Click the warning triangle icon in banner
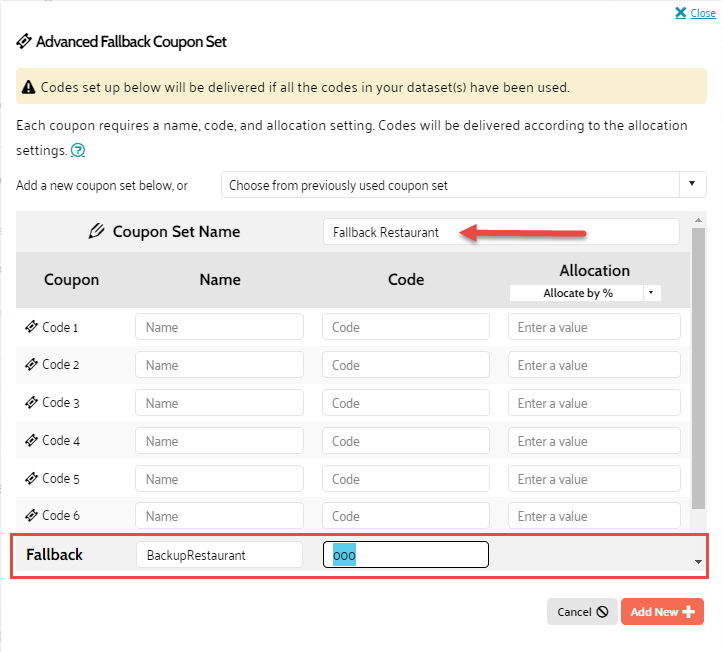723x652 pixels. pyautogui.click(x=29, y=88)
